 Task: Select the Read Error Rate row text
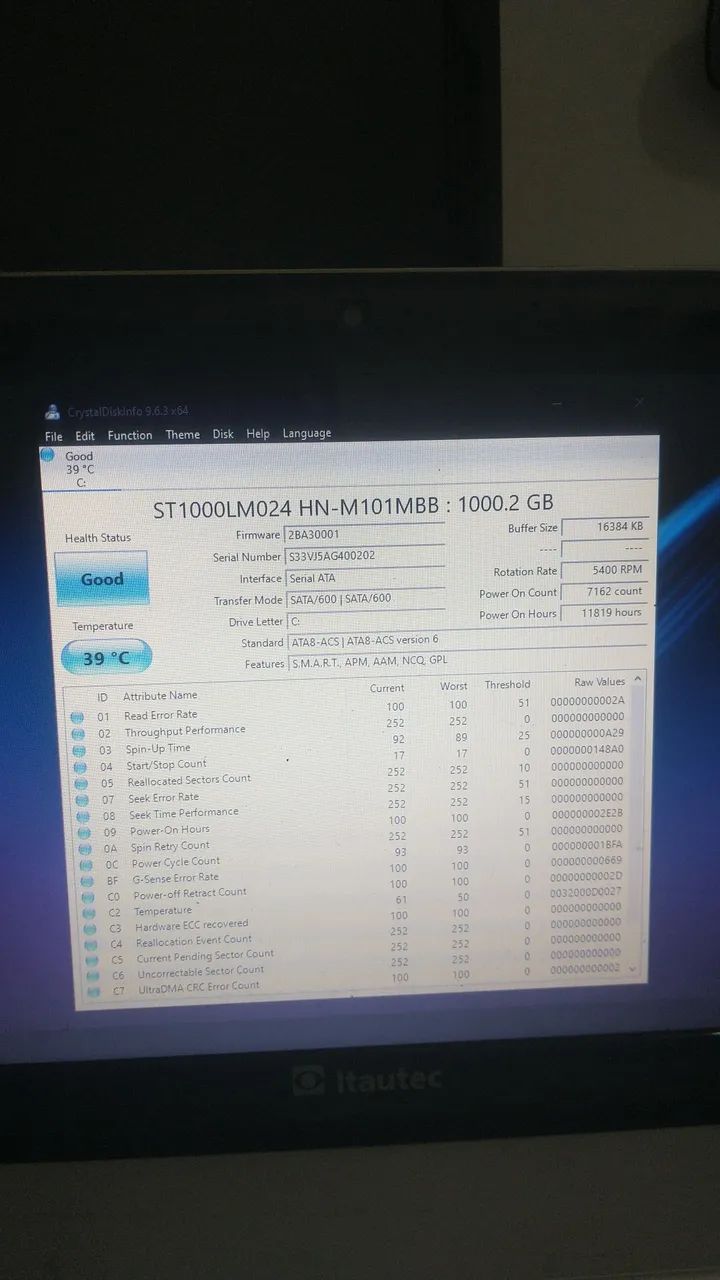(x=160, y=715)
